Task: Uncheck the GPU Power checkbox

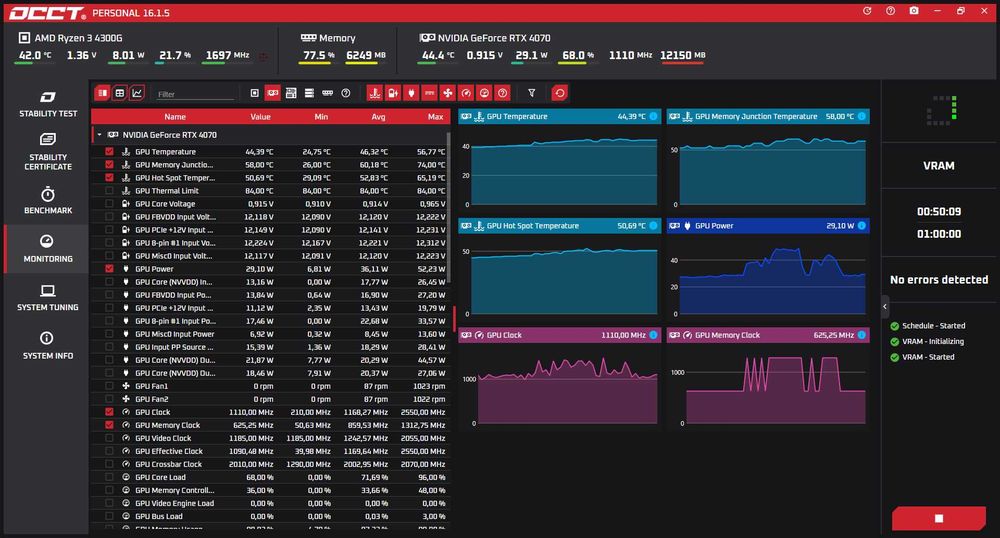Action: pos(109,268)
